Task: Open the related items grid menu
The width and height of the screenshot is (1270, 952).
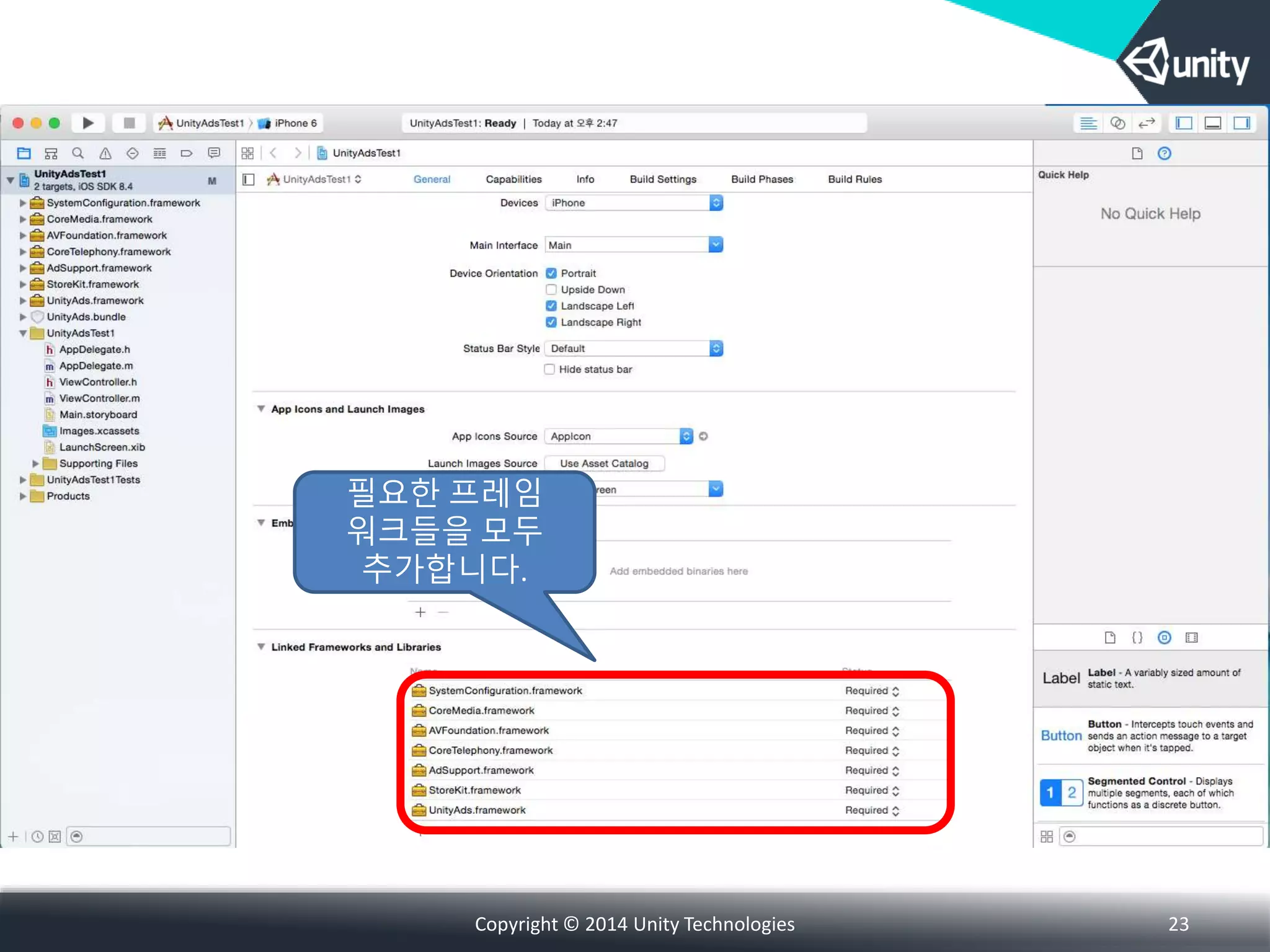Action: pos(247,153)
